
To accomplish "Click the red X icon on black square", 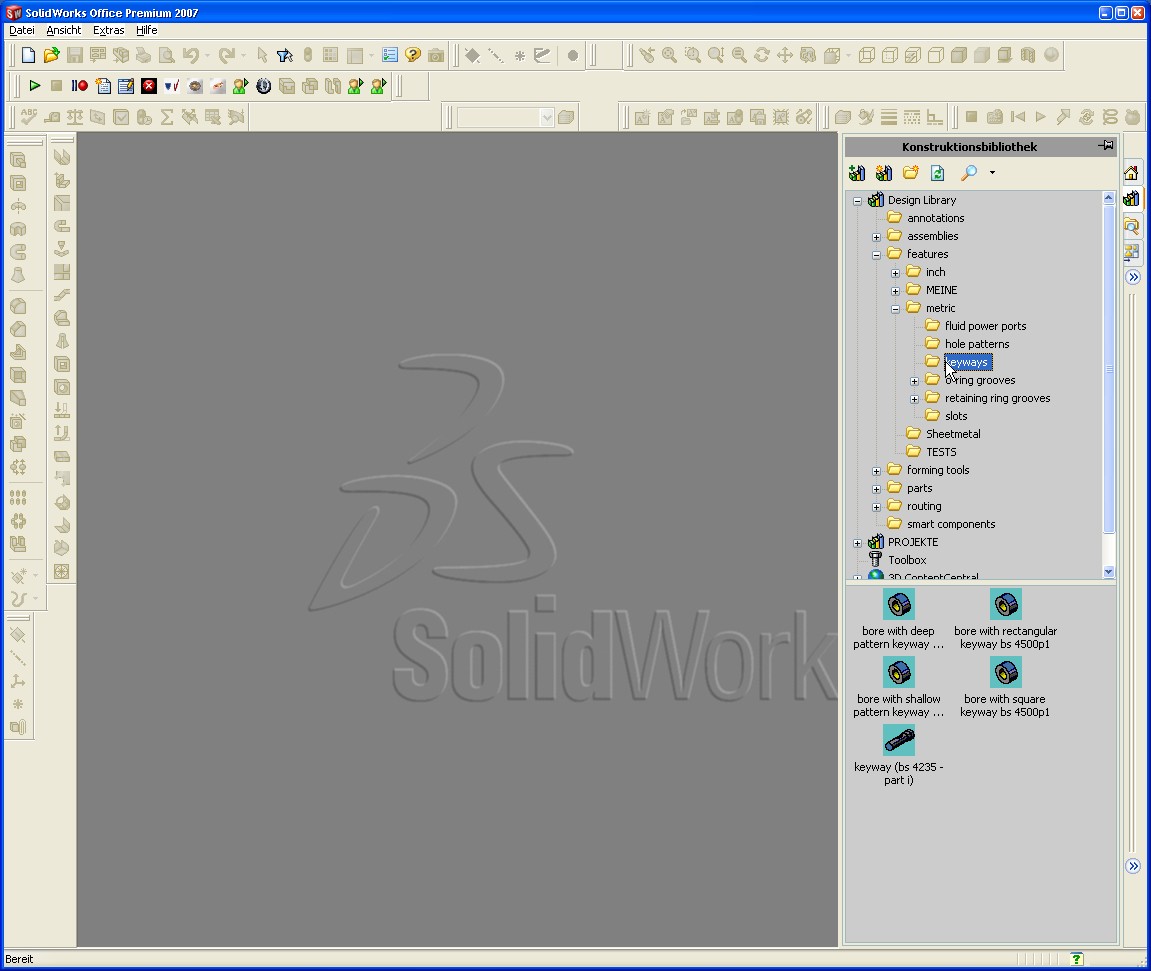I will [149, 86].
